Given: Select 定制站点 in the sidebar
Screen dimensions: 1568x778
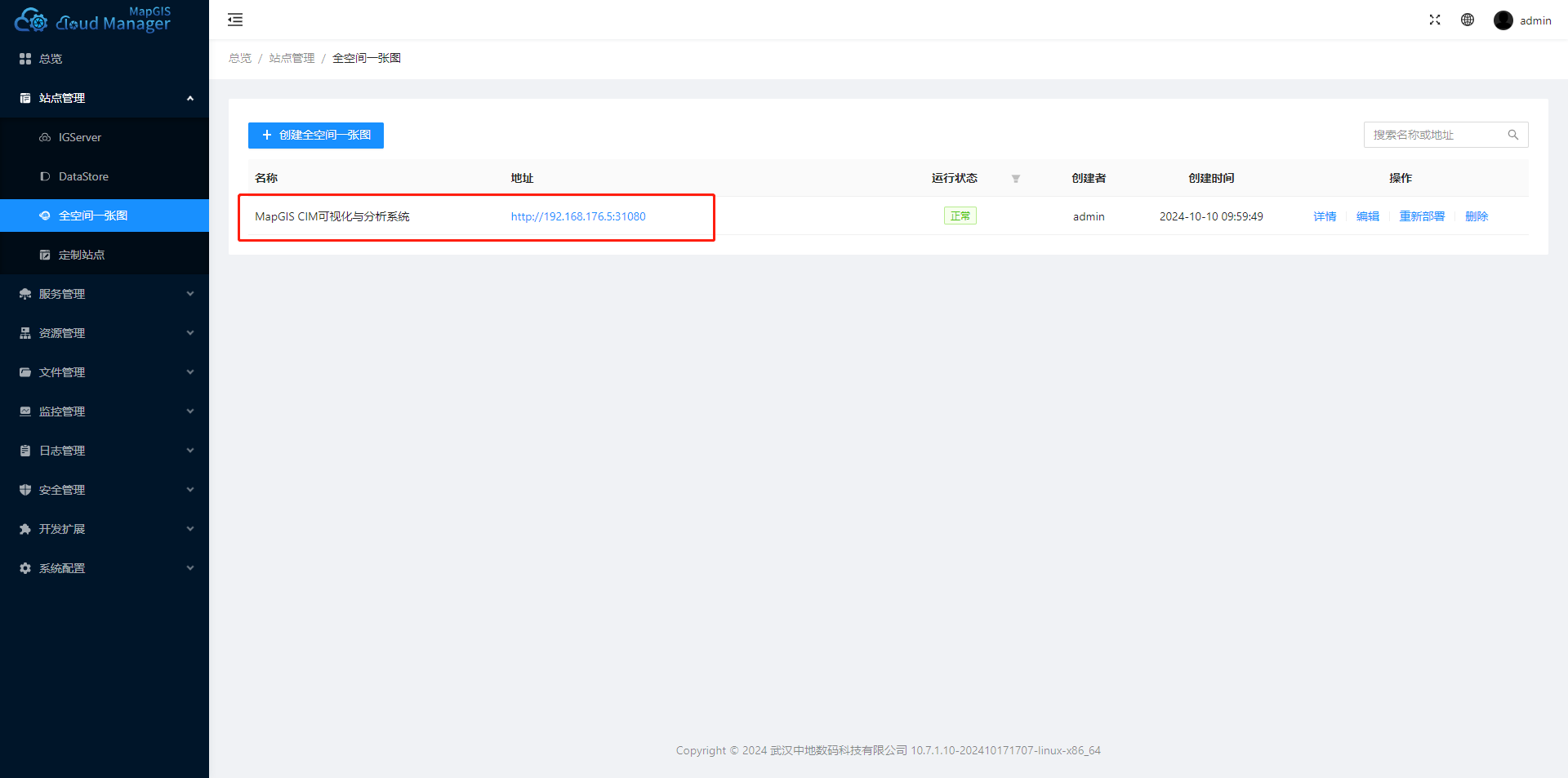Looking at the screenshot, I should (x=105, y=255).
